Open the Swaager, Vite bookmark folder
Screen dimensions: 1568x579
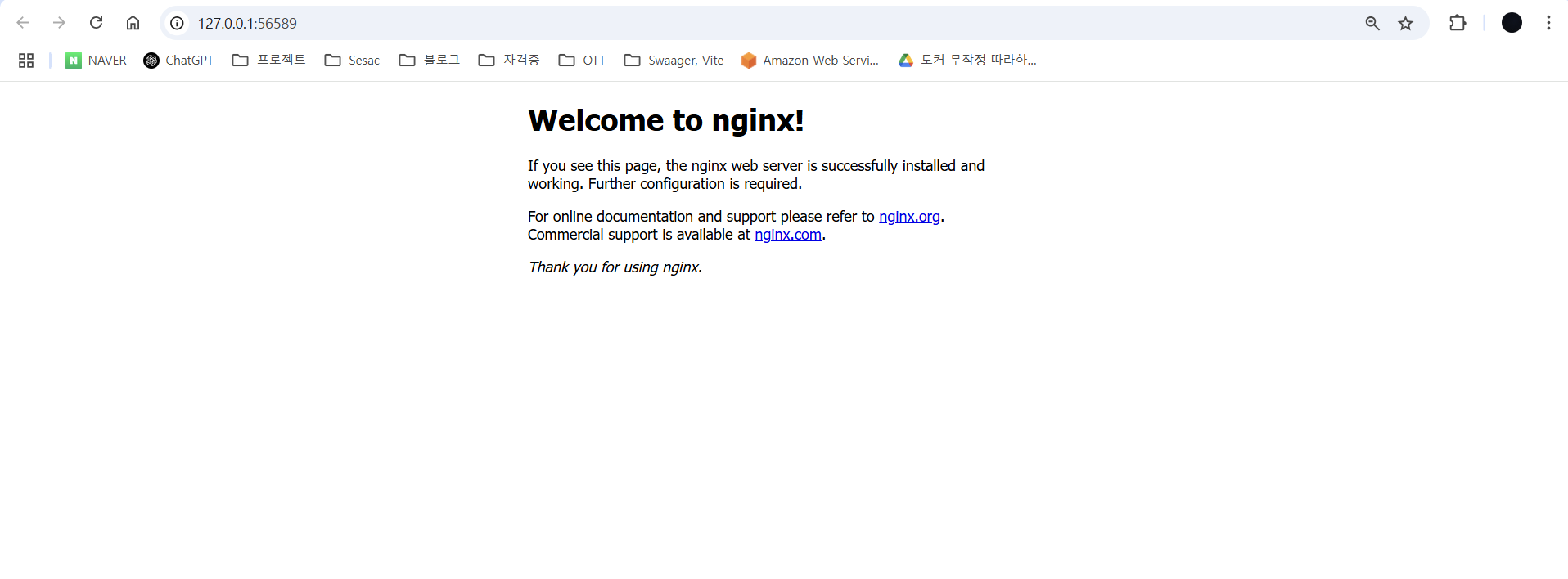674,61
